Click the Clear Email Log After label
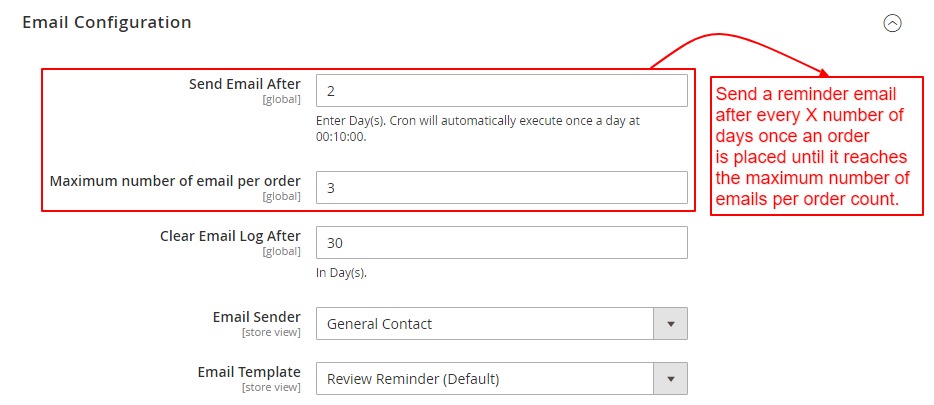 [x=230, y=237]
